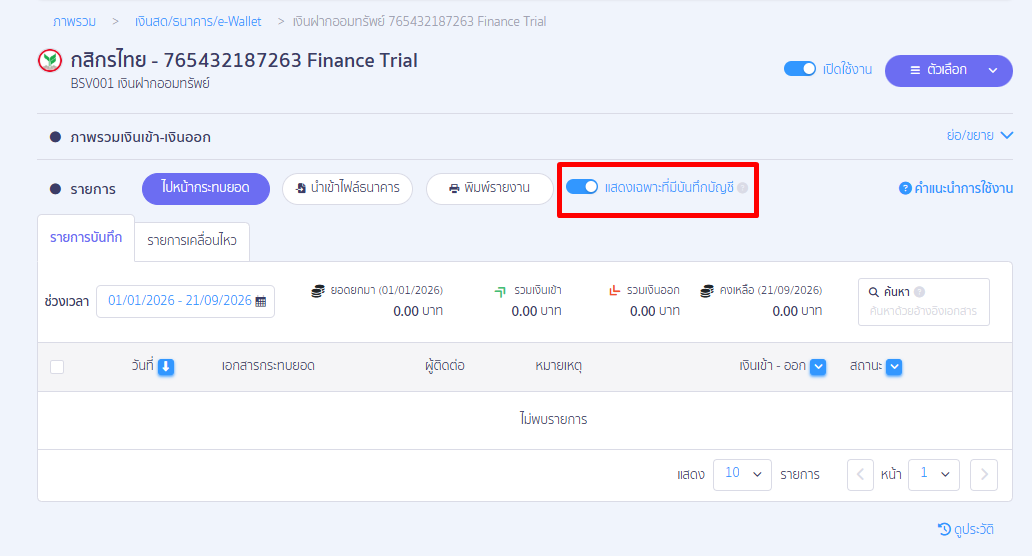Click the เอกสารกระทบยอด column header
1032x556 pixels.
[x=268, y=366]
